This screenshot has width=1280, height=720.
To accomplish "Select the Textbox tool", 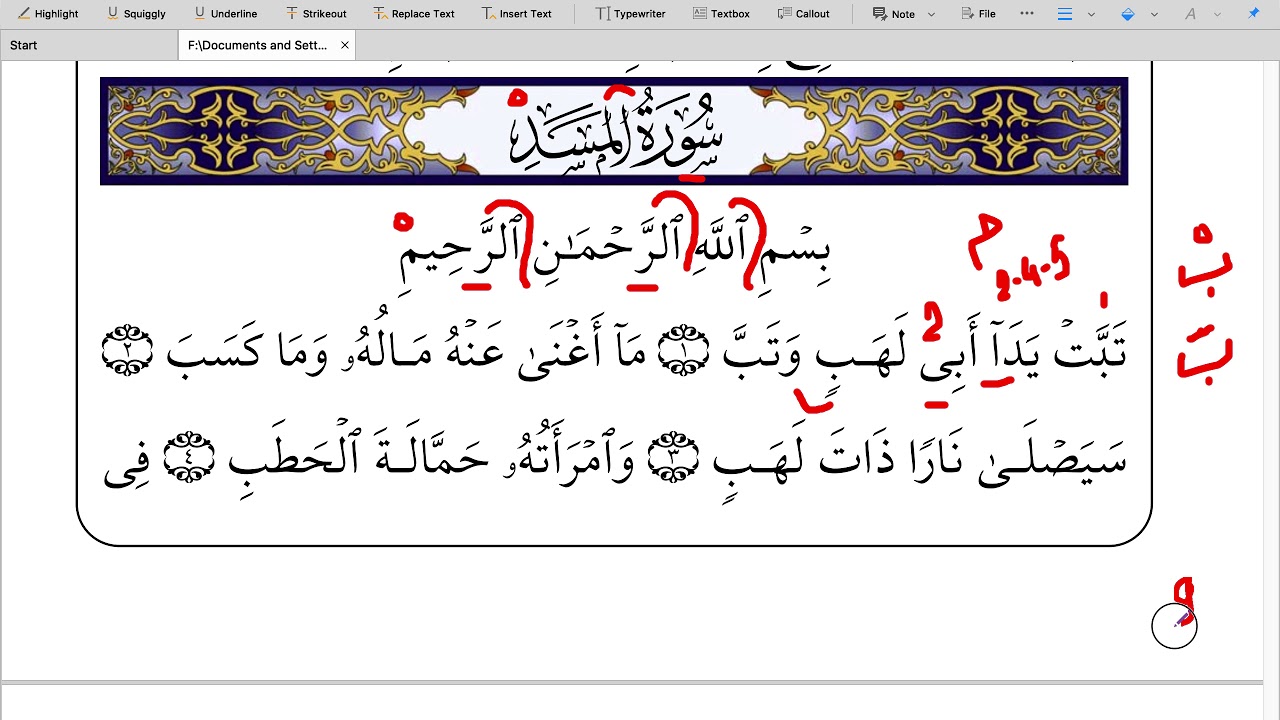I will coord(720,14).
